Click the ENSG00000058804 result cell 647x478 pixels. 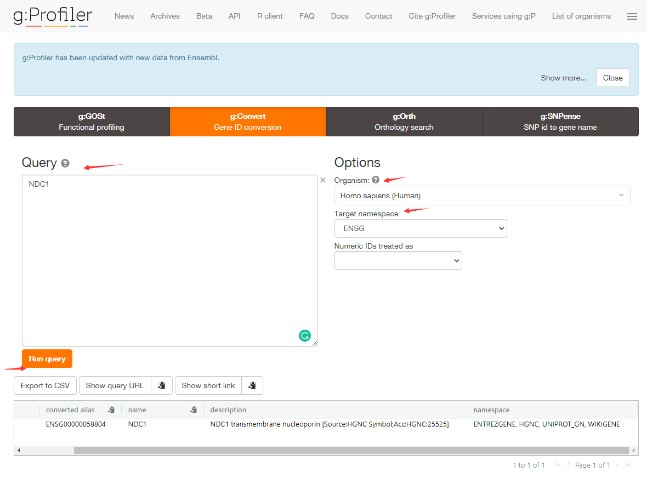[76, 424]
